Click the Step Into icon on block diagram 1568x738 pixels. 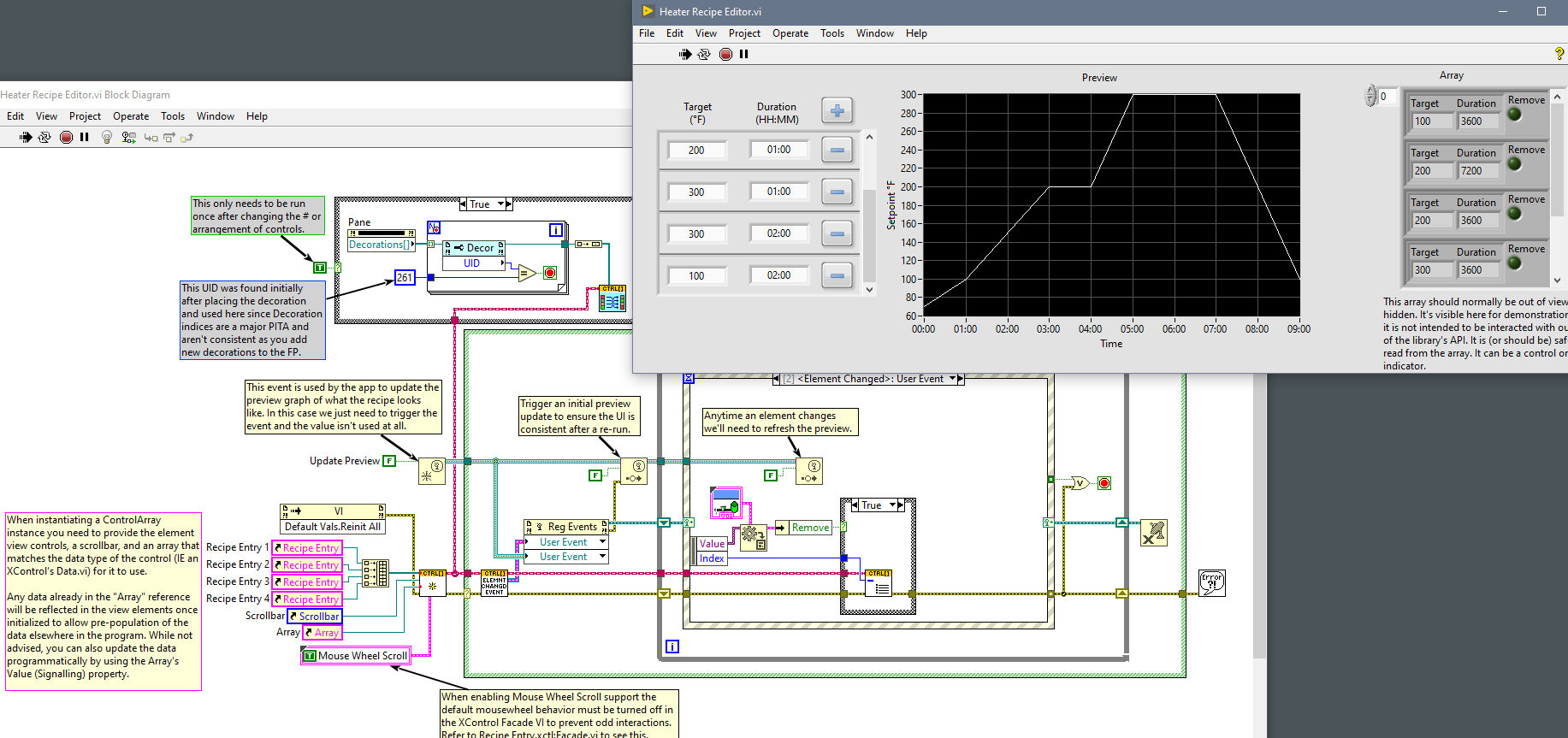pos(151,137)
